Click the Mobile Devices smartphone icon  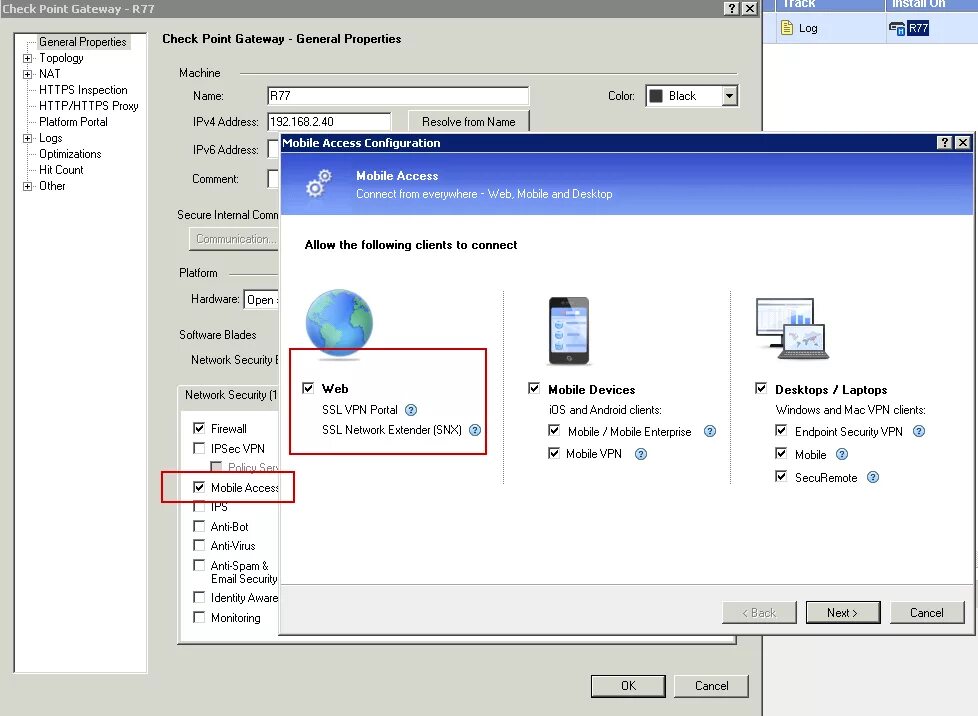(569, 331)
